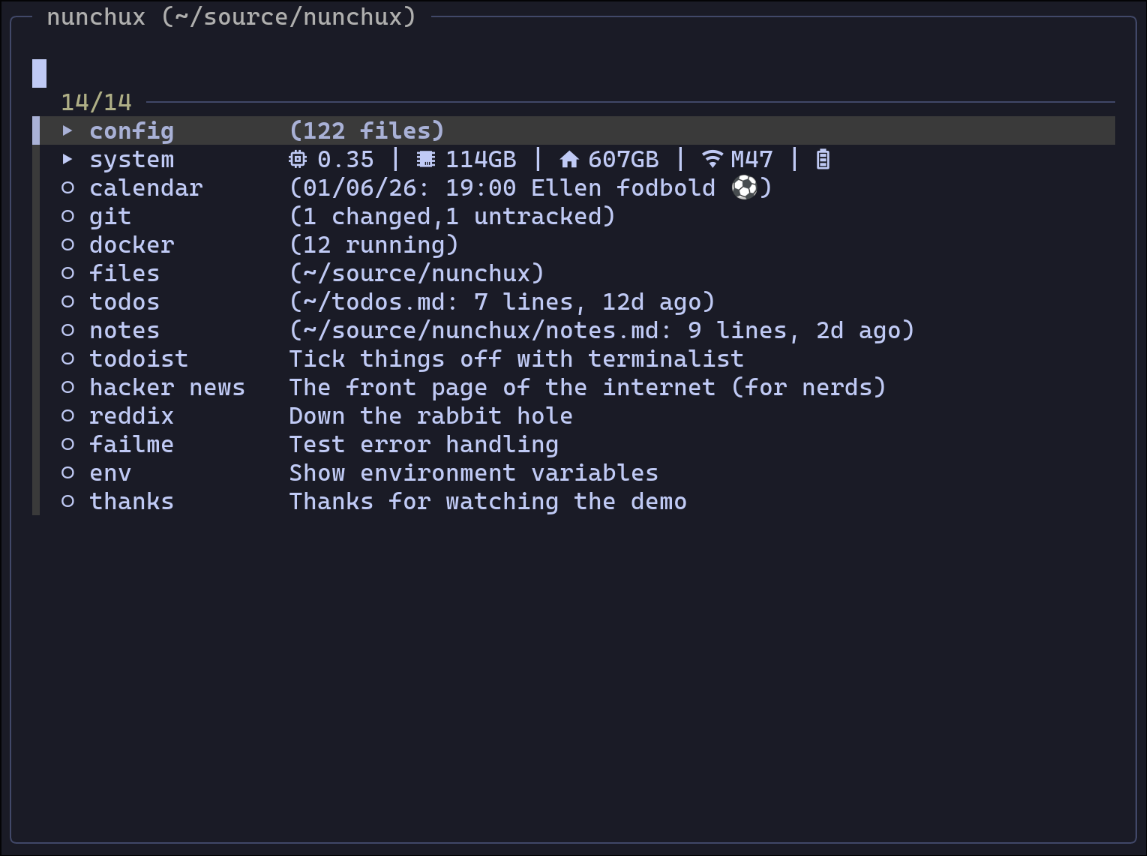Viewport: 1147px width, 856px height.
Task: Launch the todoist entry
Action: point(139,359)
